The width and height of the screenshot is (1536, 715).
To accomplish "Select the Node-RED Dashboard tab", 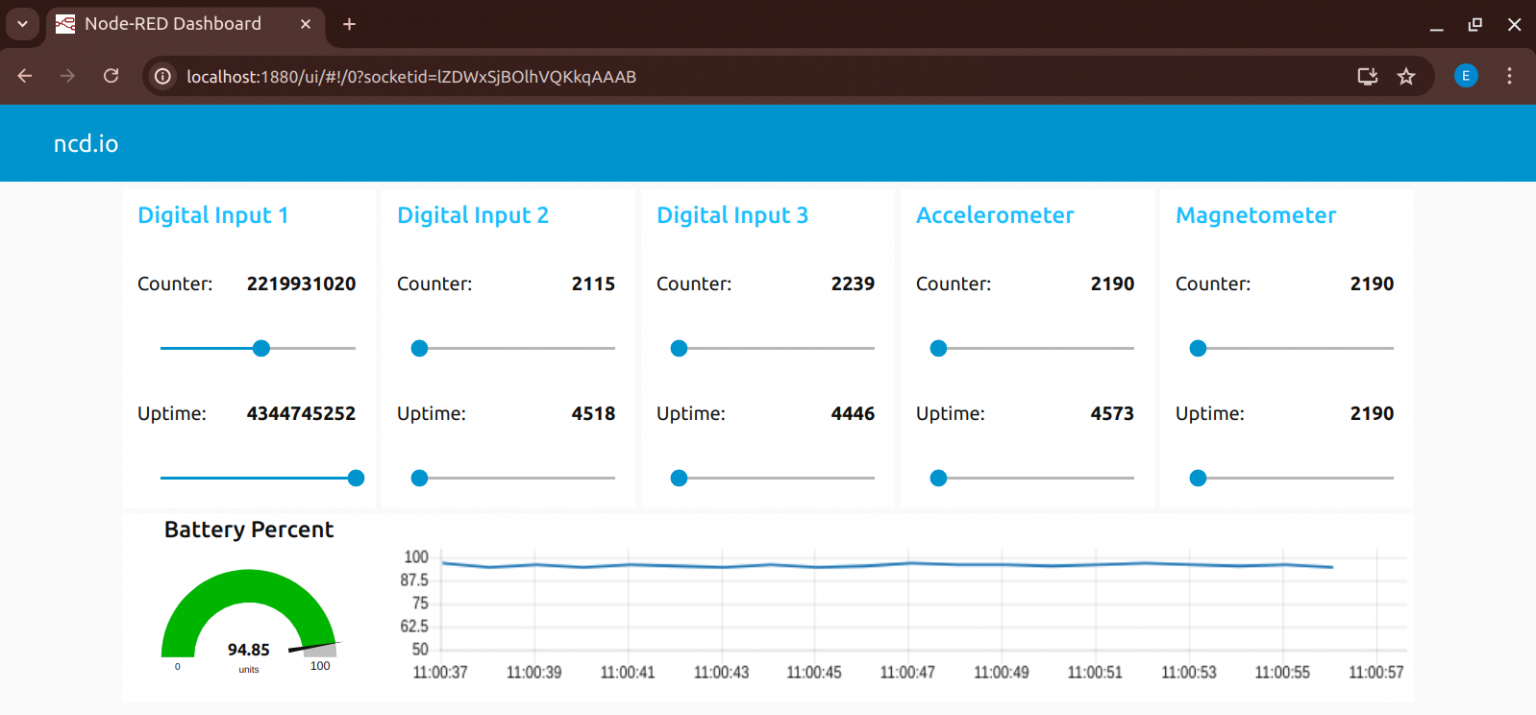I will 185,25.
